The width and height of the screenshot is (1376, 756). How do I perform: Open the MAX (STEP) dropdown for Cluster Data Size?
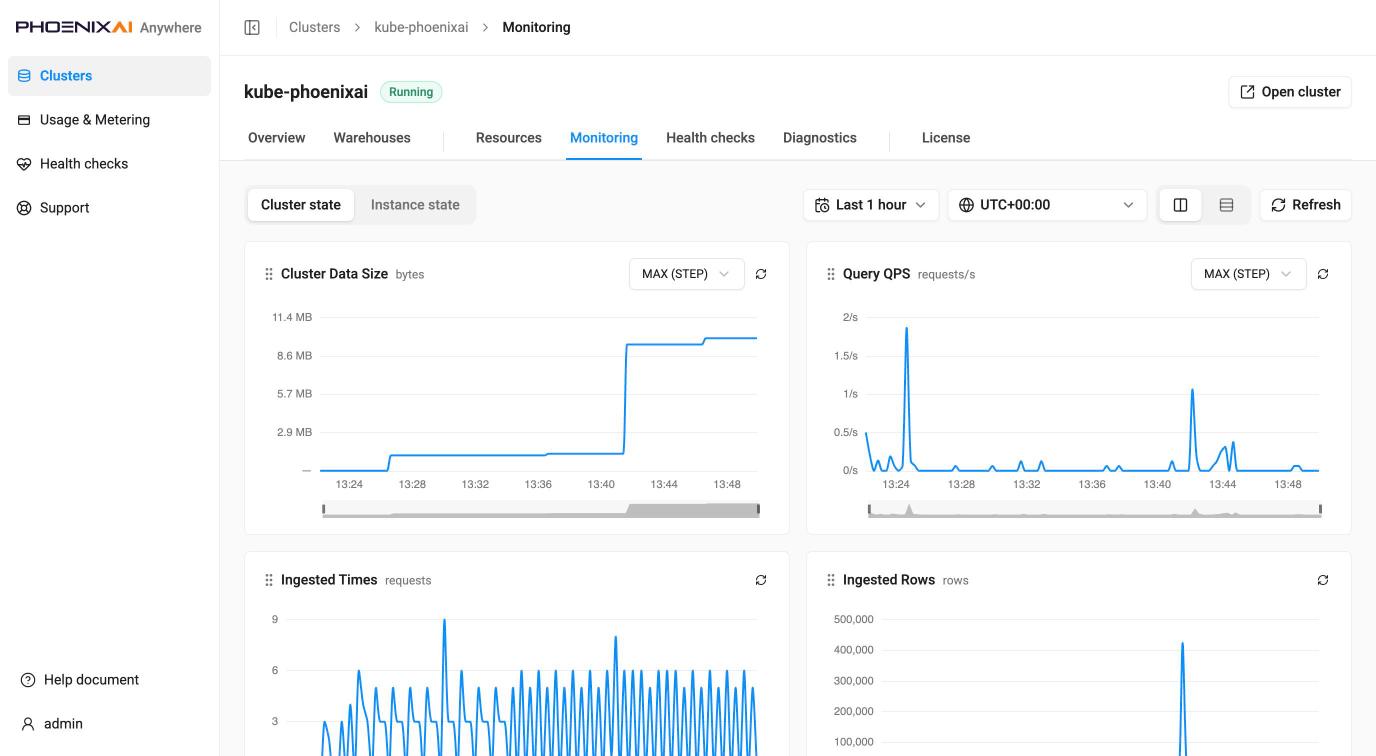(687, 274)
